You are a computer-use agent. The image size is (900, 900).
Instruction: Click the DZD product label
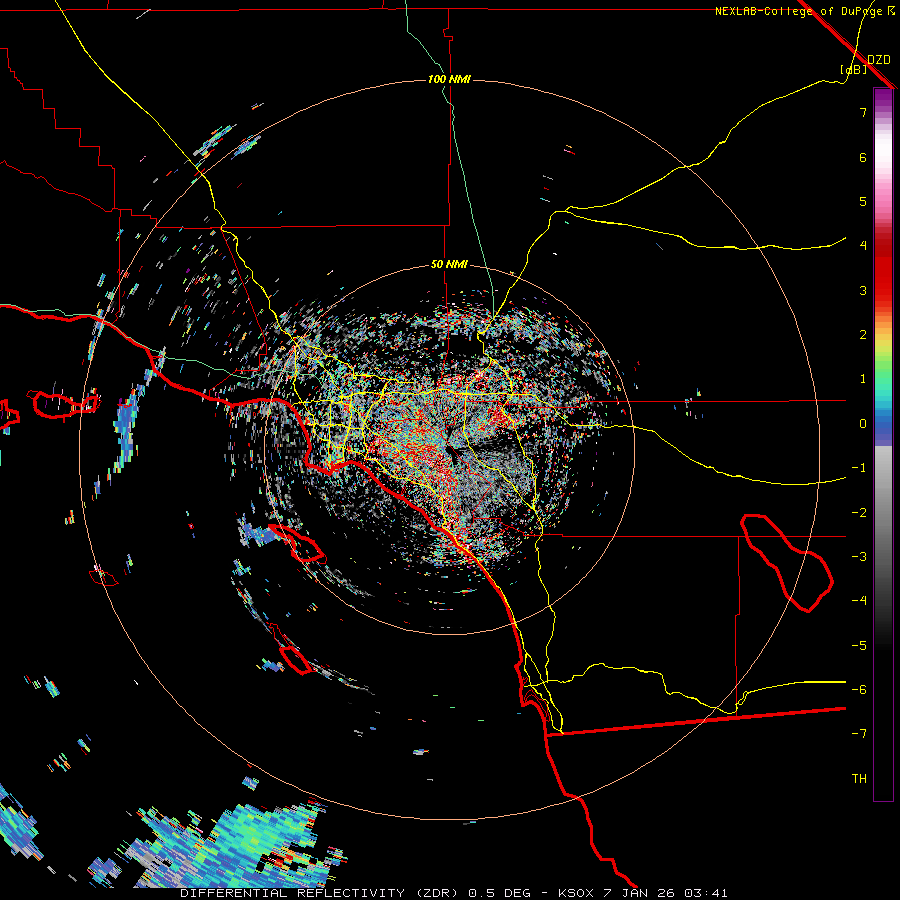[879, 60]
